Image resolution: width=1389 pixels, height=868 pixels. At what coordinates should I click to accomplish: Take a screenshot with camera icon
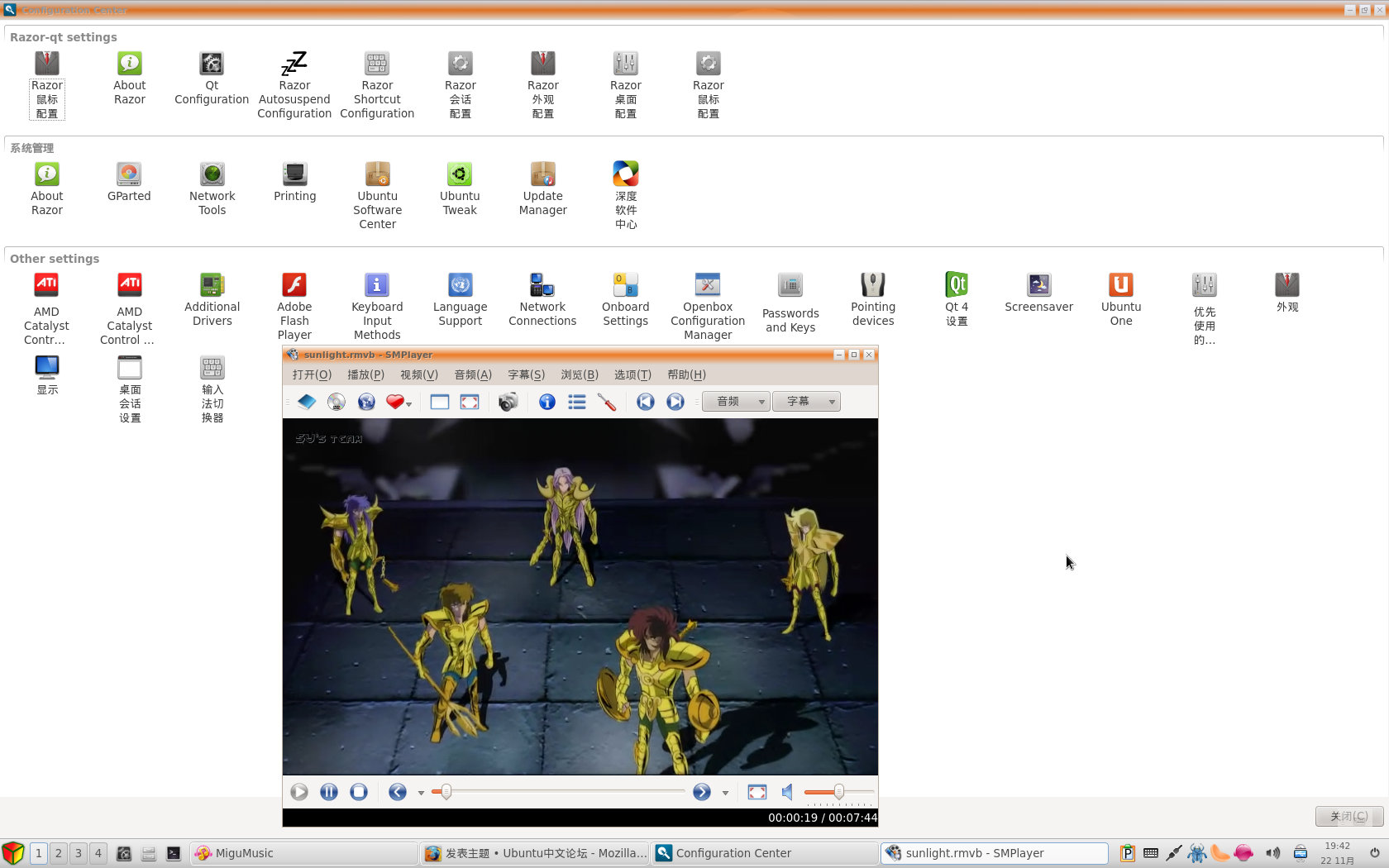click(508, 402)
